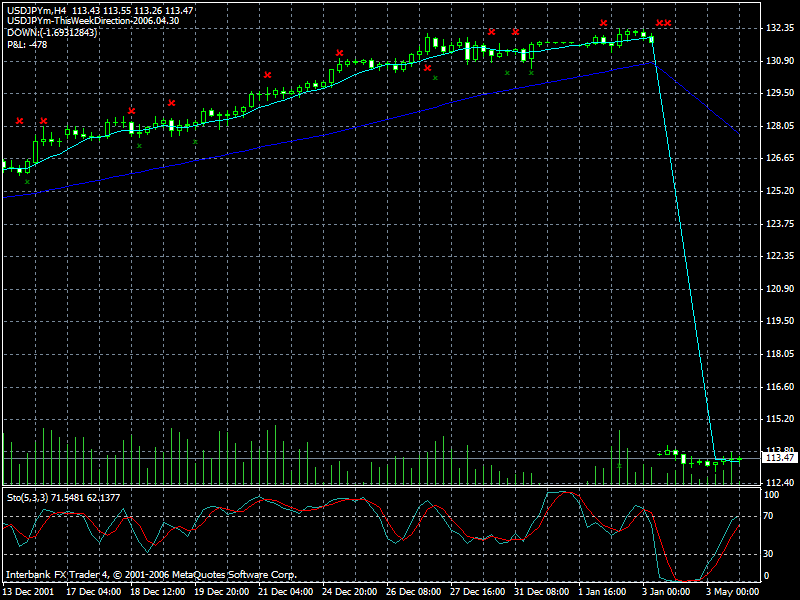Screen dimensions: 800x600
Task: Click the cyan line at bottom of drop
Action: click(716, 459)
